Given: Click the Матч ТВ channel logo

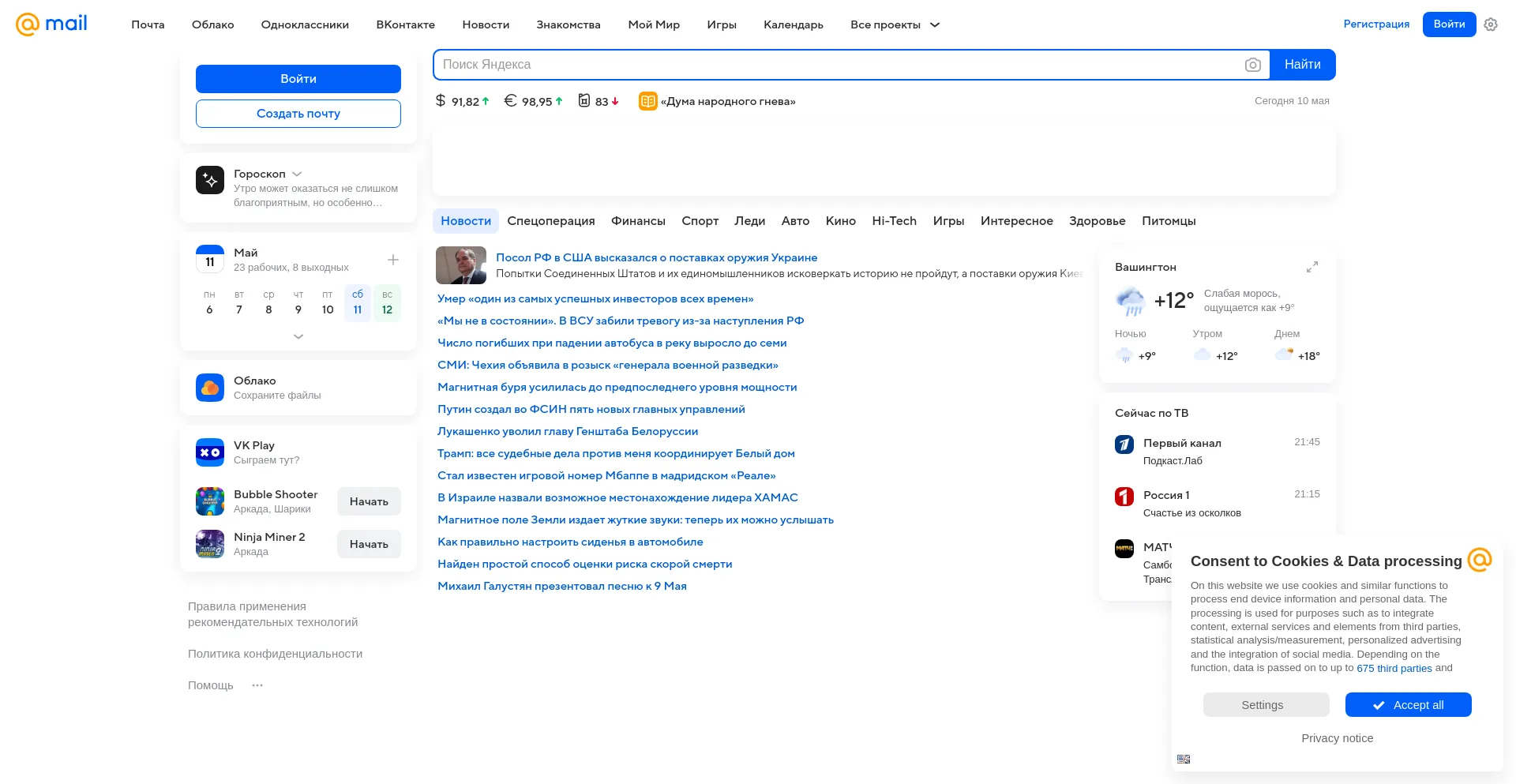Looking at the screenshot, I should click(1124, 548).
